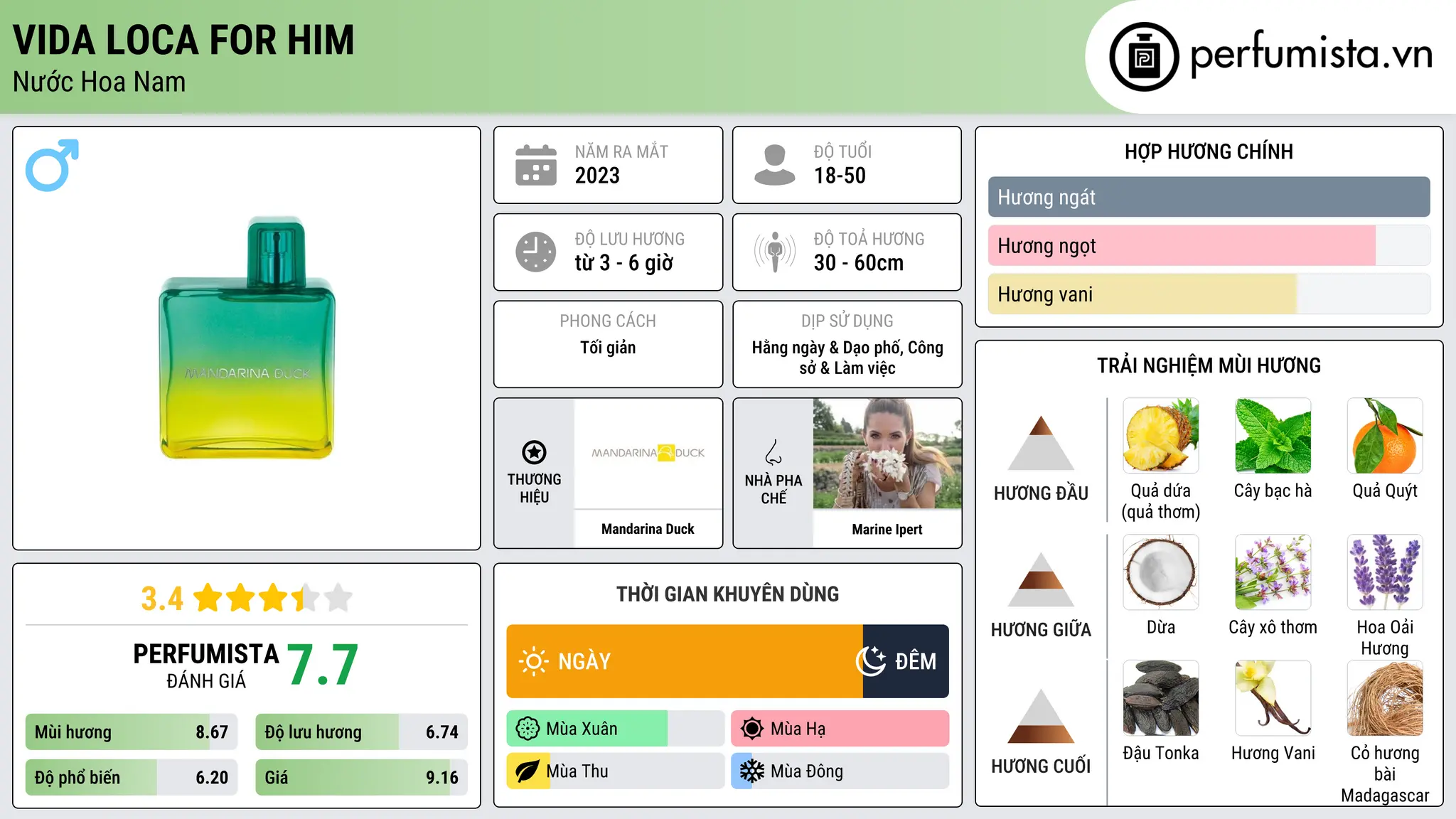Image resolution: width=1456 pixels, height=819 pixels.
Task: Click the flower icon for Mùa Xuân
Action: click(528, 729)
